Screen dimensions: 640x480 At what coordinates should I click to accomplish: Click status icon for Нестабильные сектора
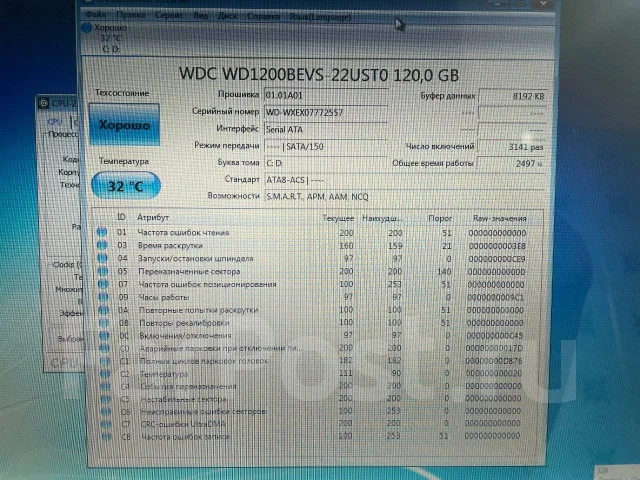(x=106, y=399)
